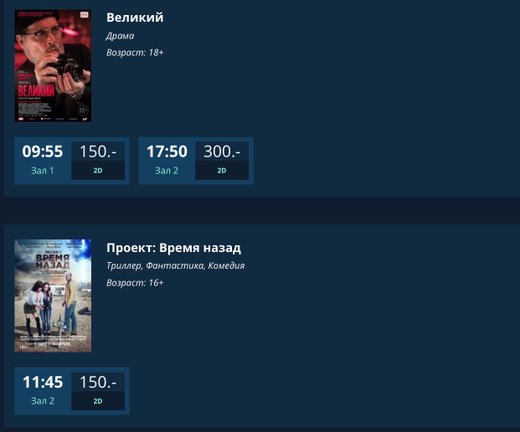520x432 pixels.
Task: Click the 2D badge of the 09:55 session
Action: tap(98, 171)
